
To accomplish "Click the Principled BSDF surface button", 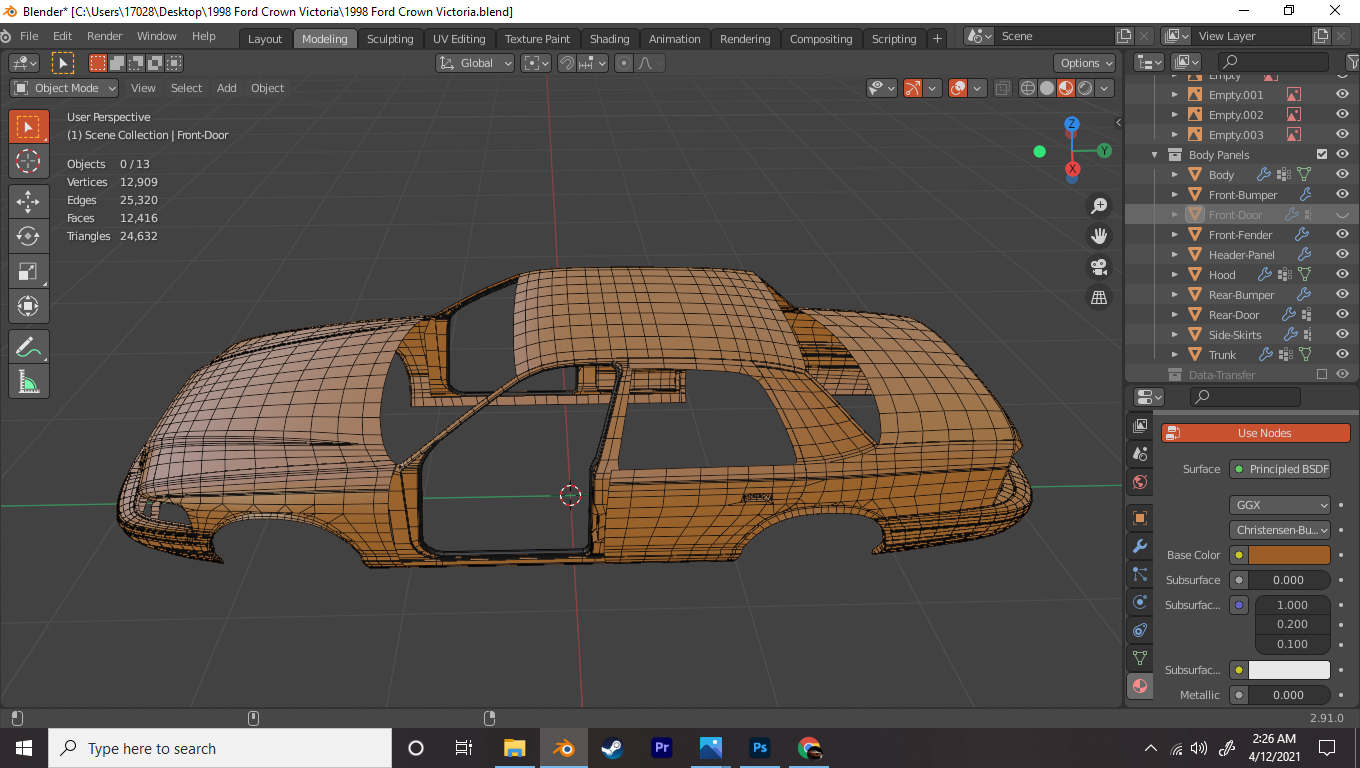I will [x=1280, y=469].
